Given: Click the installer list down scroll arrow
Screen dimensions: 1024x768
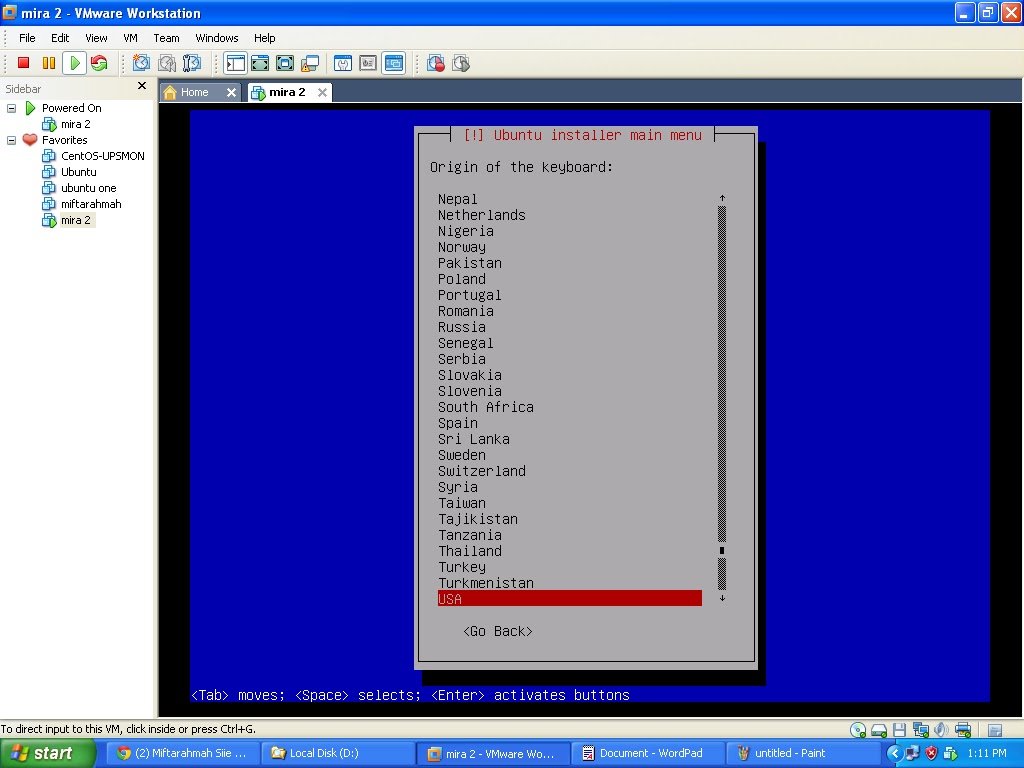Looking at the screenshot, I should pyautogui.click(x=722, y=598).
